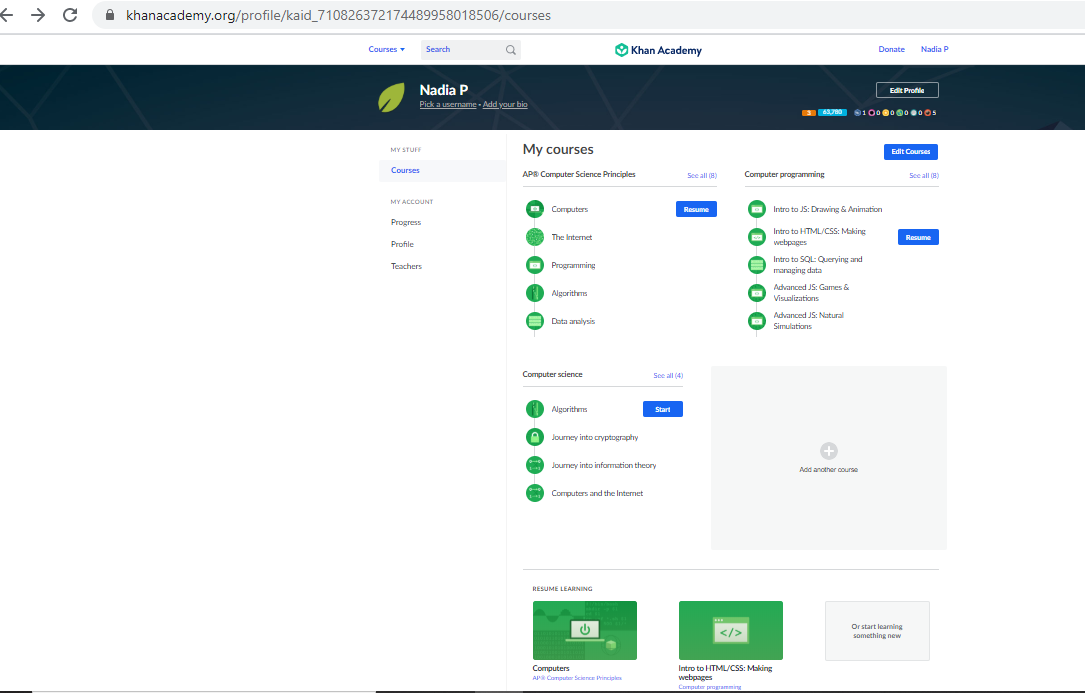Viewport: 1085px width, 693px height.
Task: Click the Data analysis unit text
Action: click(573, 321)
